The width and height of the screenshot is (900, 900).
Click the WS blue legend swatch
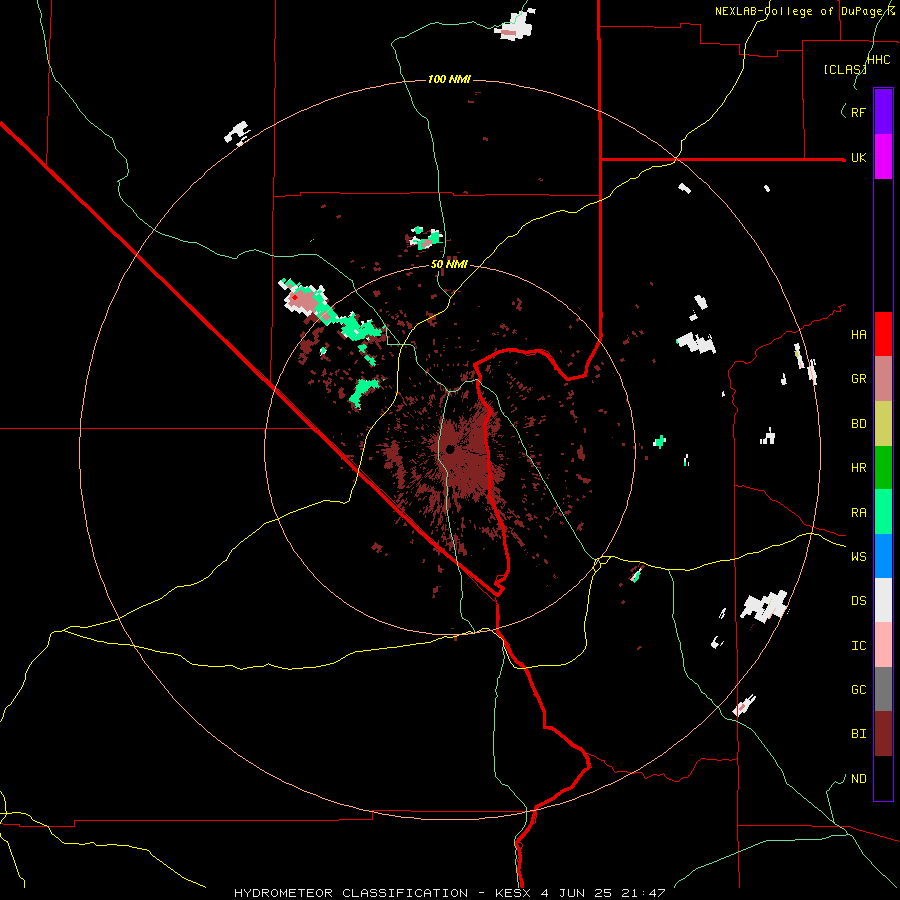883,556
